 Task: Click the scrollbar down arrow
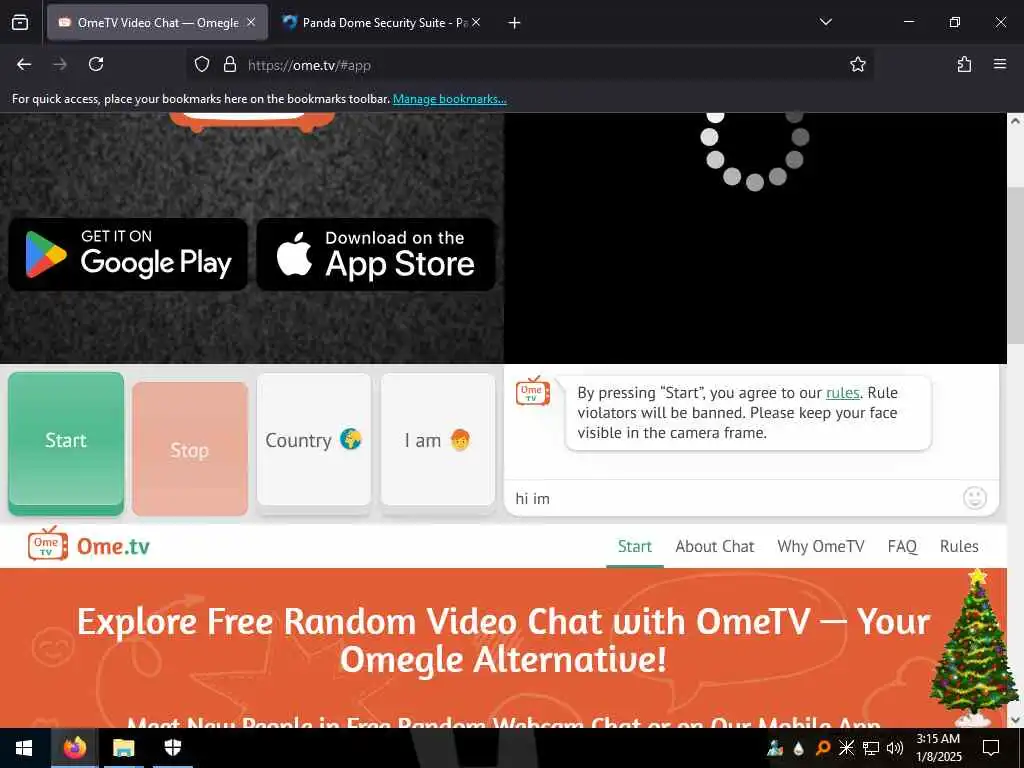click(1016, 720)
